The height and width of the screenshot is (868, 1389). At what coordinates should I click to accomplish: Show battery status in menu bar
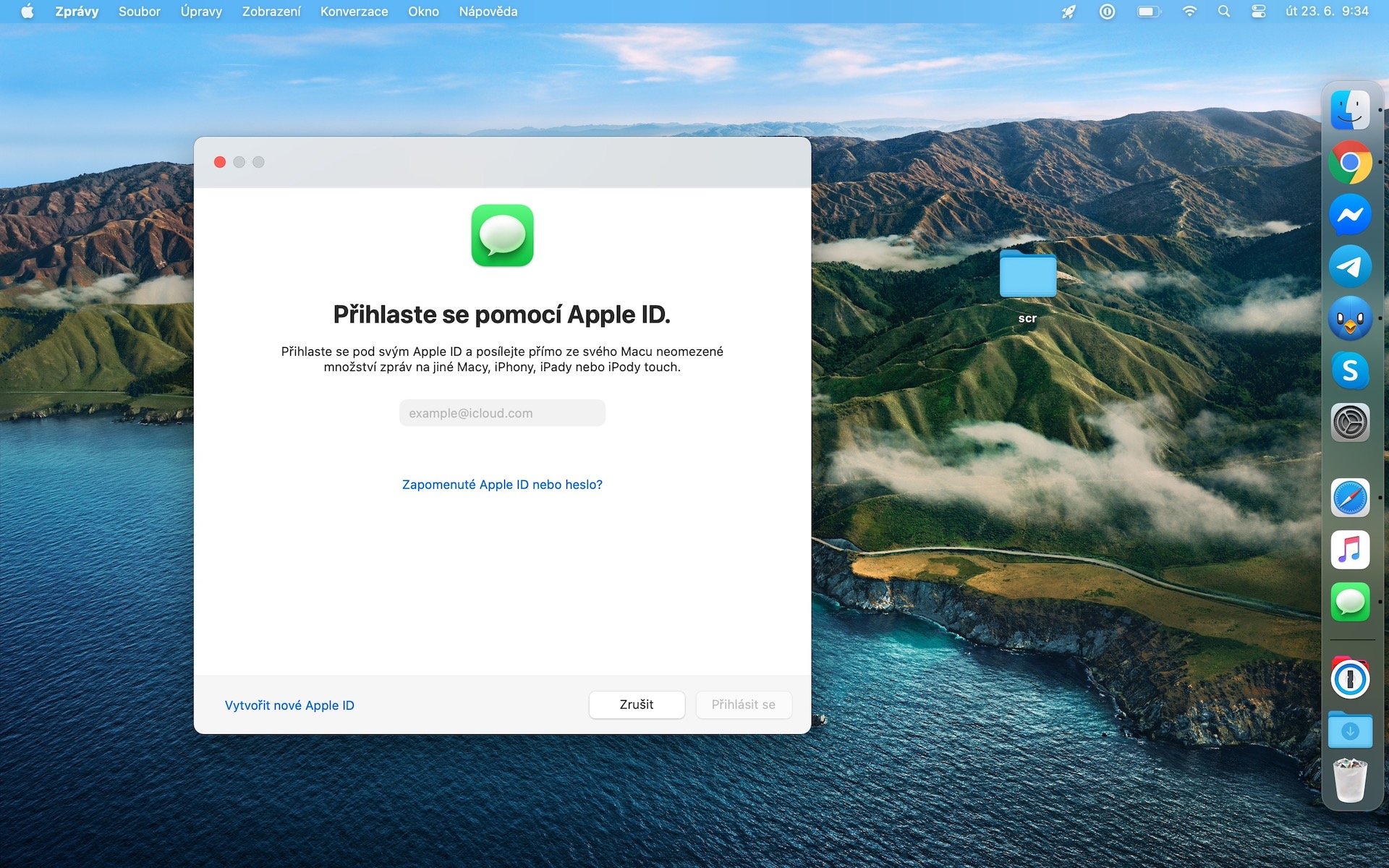coord(1149,12)
